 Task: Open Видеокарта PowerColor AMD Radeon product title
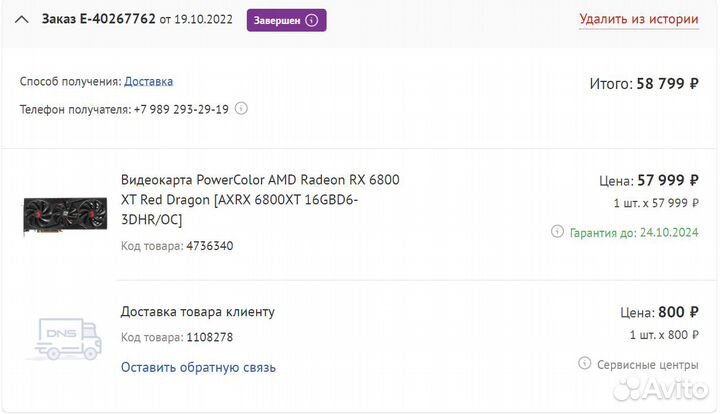coord(260,200)
